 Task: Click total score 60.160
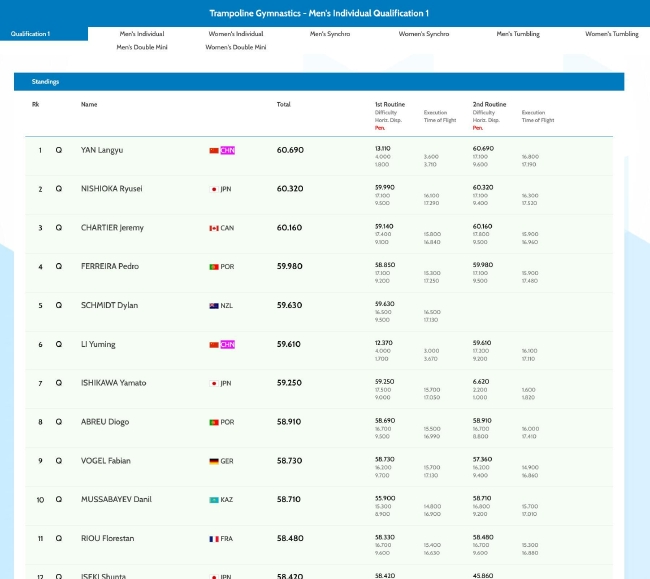coord(289,228)
